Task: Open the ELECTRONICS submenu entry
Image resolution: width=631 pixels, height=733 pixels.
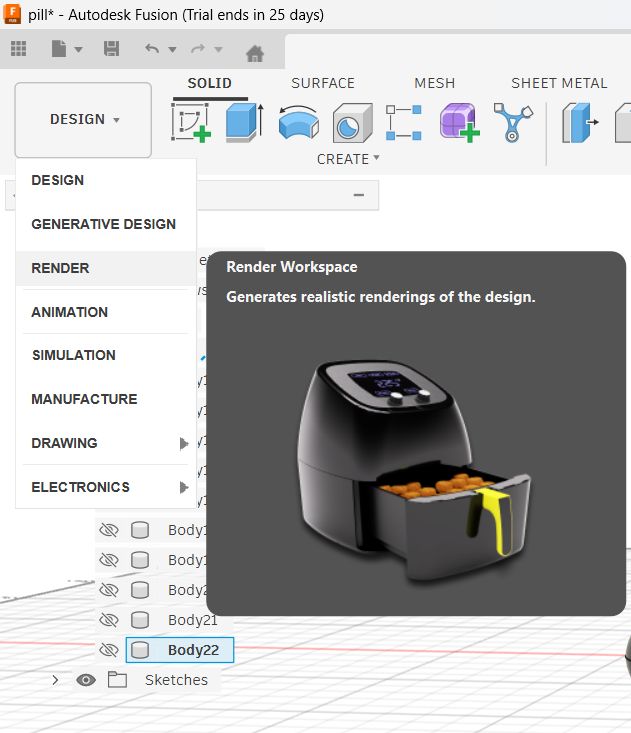Action: coord(106,487)
